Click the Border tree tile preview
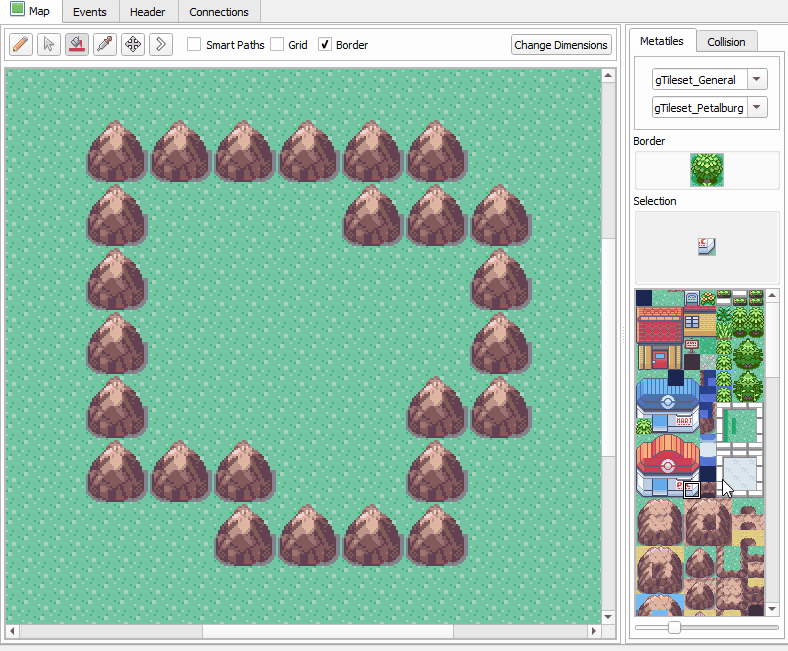 [x=706, y=170]
